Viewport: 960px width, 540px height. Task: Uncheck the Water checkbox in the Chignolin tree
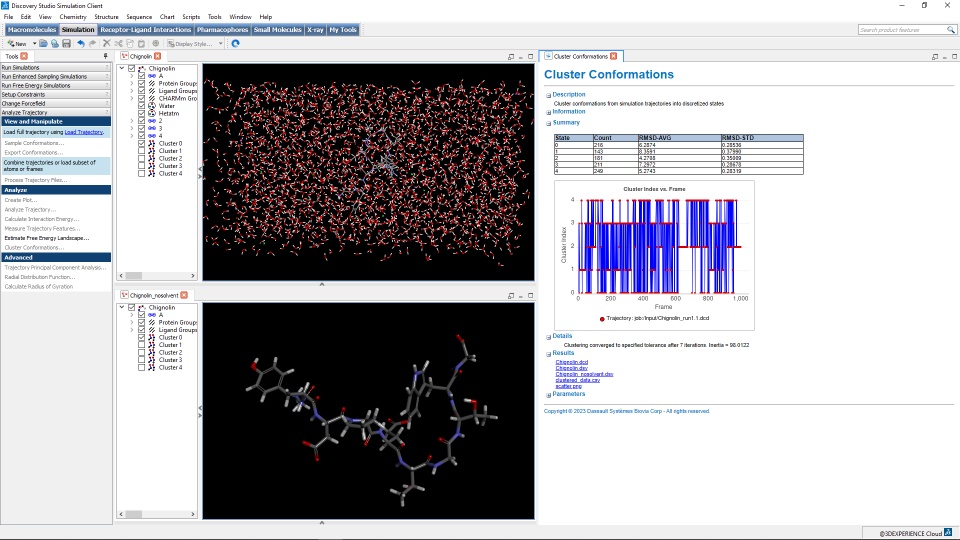[x=142, y=106]
